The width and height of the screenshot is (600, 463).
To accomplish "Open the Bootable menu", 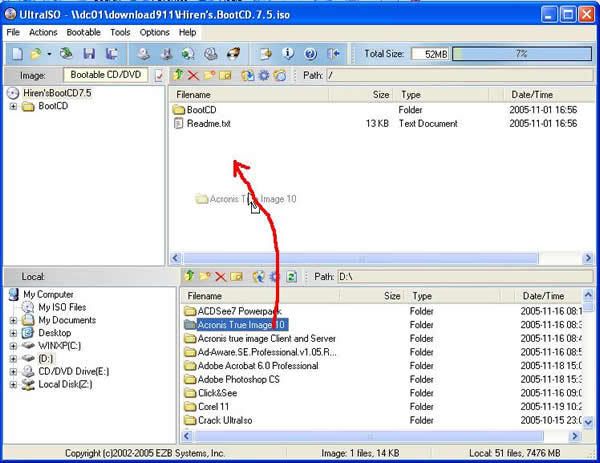I will (83, 33).
